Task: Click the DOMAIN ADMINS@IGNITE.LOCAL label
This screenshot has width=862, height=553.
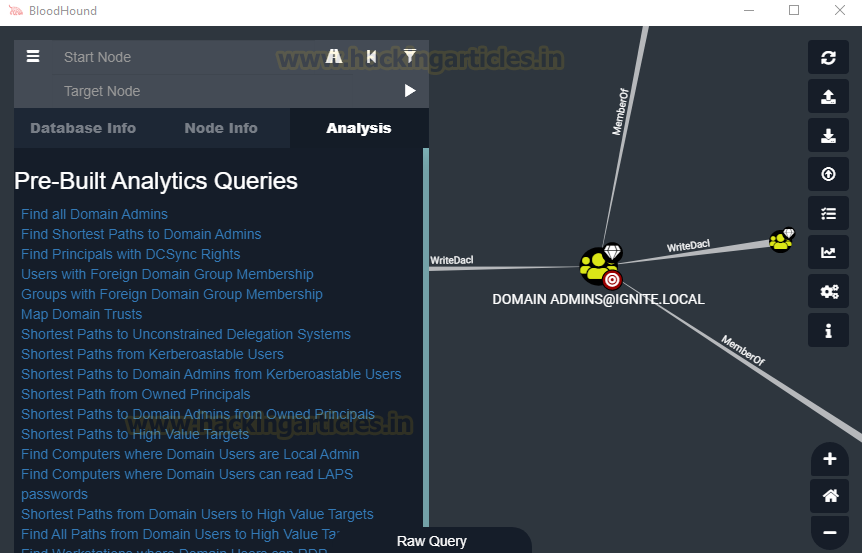Action: (x=598, y=300)
